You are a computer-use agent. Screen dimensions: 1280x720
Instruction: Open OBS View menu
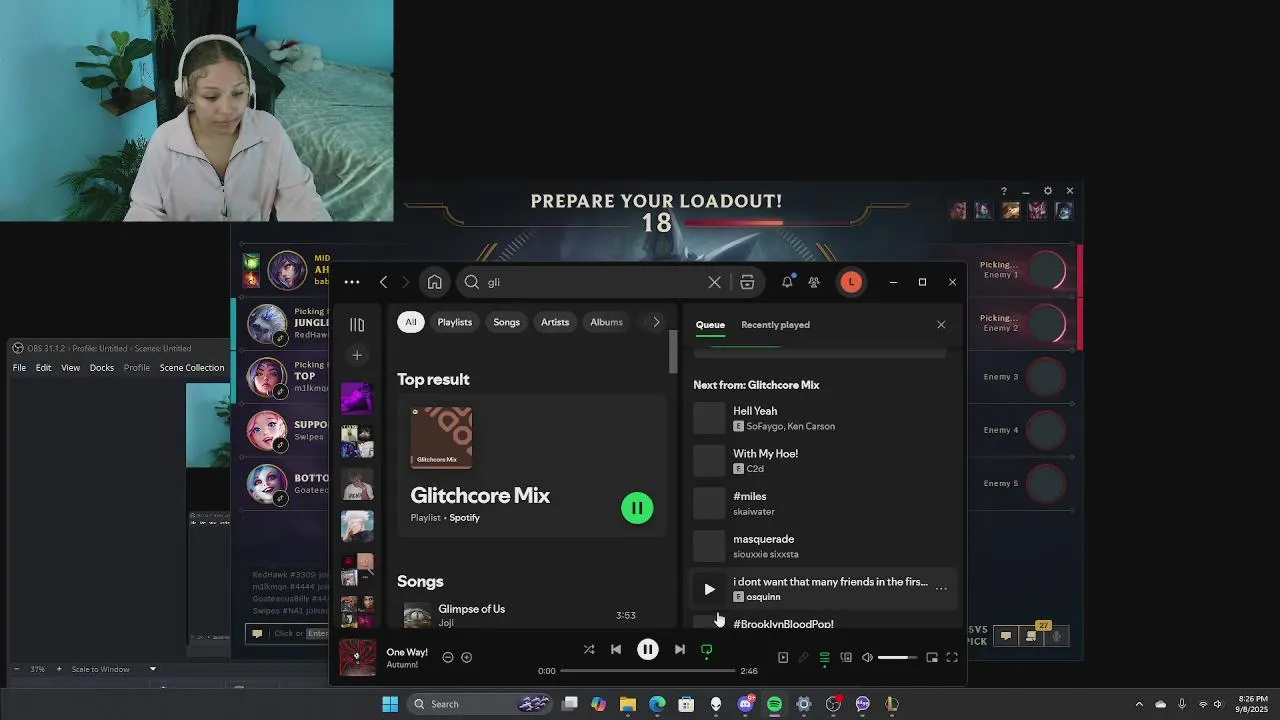pyautogui.click(x=70, y=368)
